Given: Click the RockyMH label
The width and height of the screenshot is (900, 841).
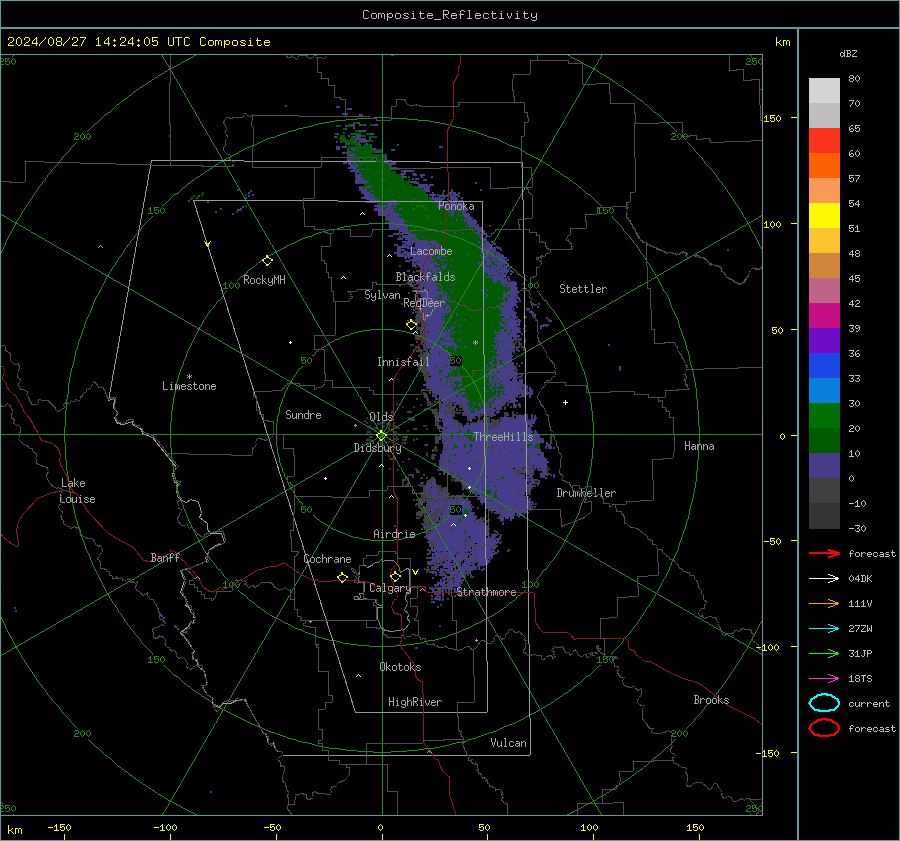Looking at the screenshot, I should point(264,280).
